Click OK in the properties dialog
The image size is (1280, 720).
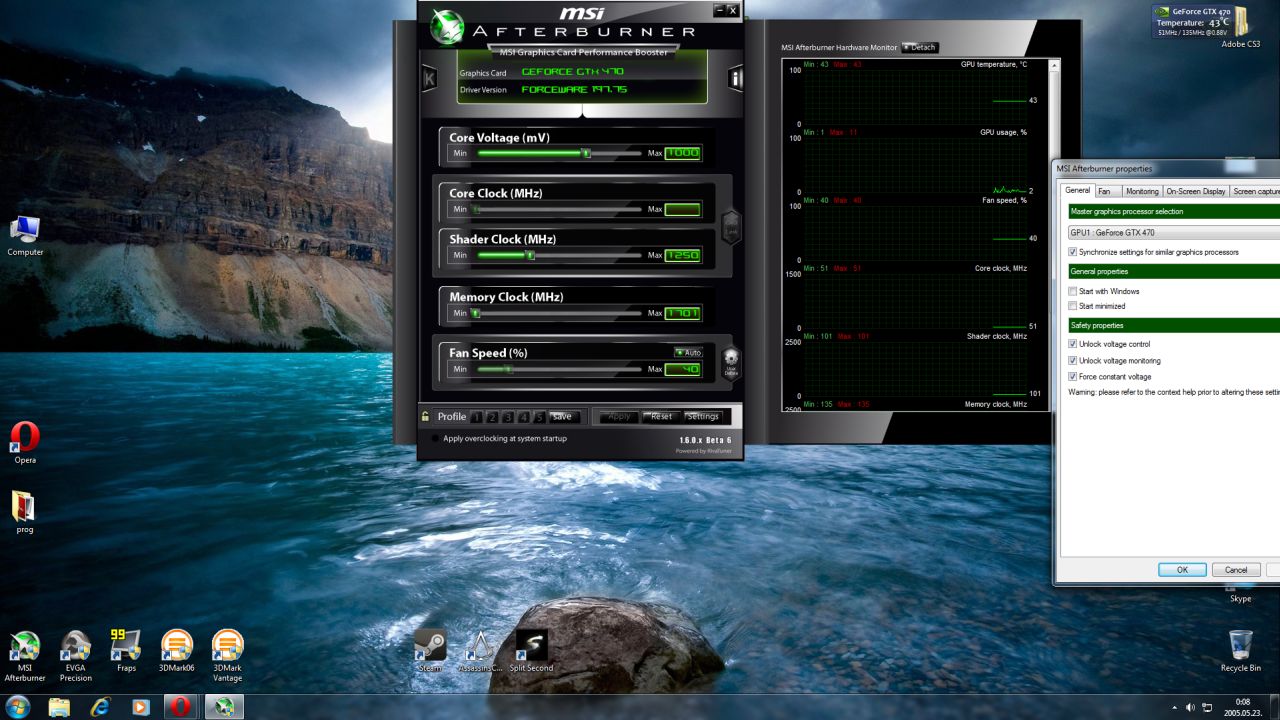coord(1182,569)
